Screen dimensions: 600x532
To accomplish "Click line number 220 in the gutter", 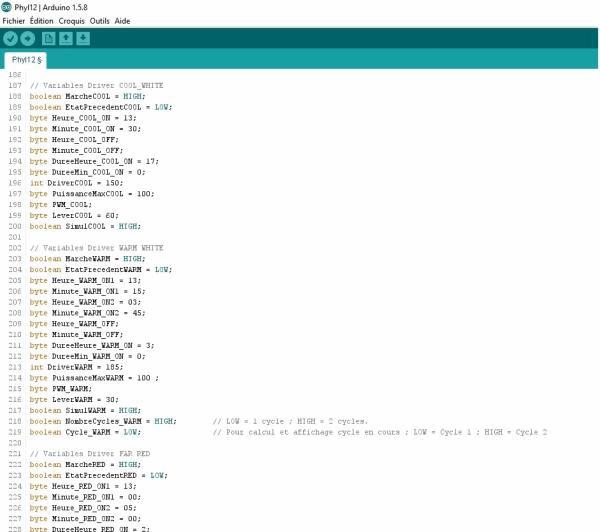I will tap(15, 443).
